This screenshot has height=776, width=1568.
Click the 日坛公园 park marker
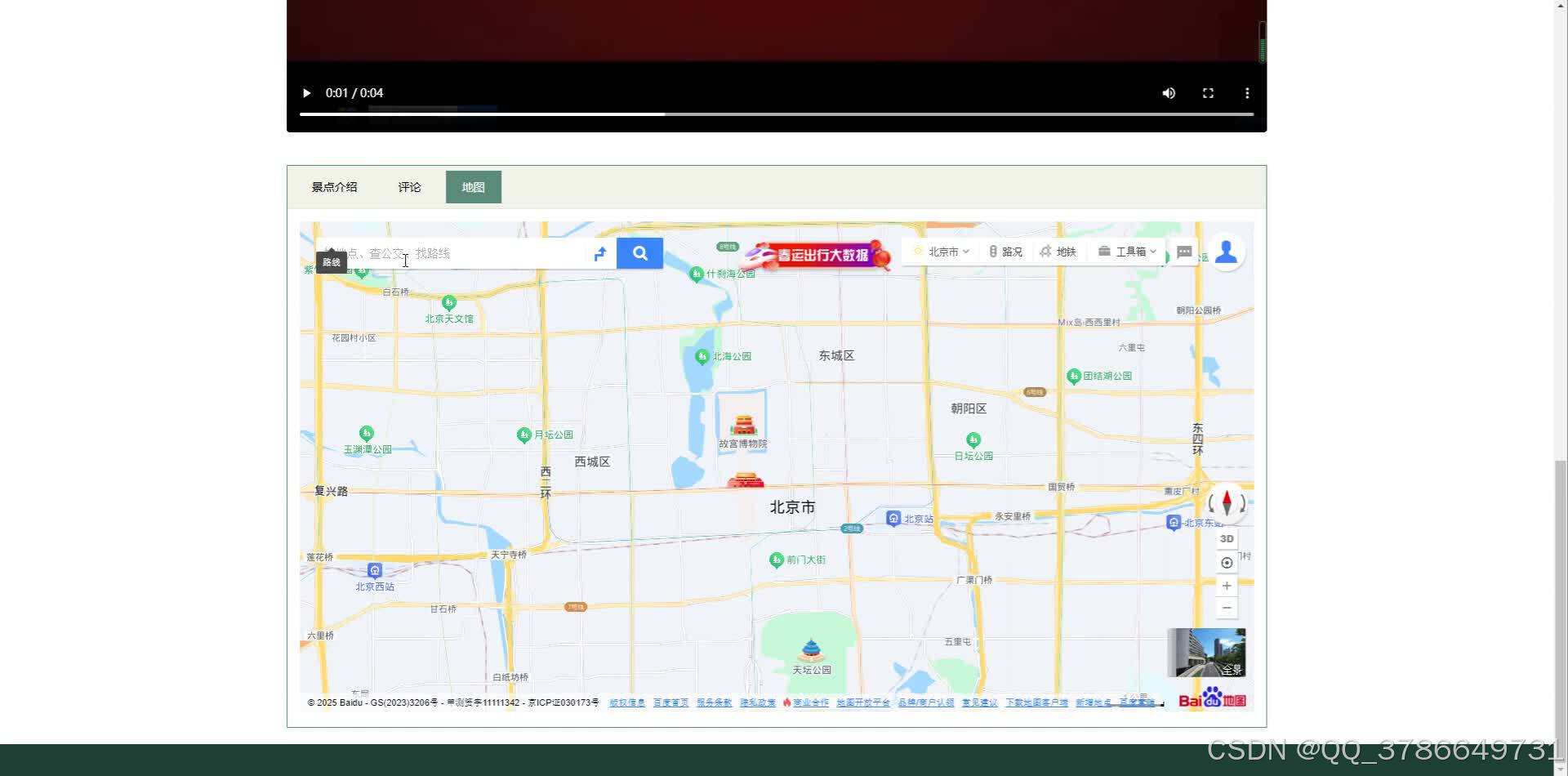[x=973, y=439]
